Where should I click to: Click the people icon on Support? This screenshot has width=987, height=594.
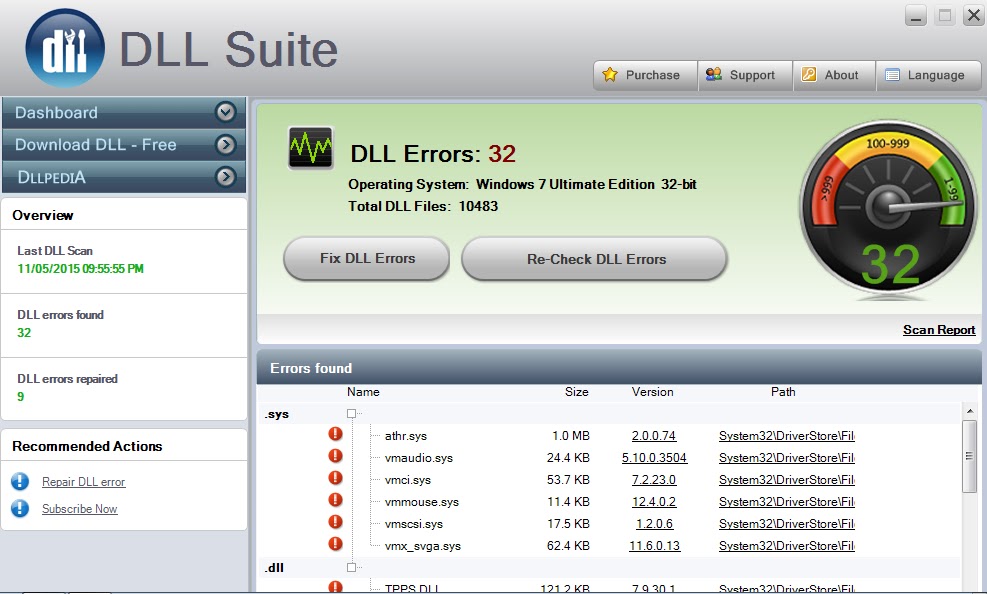coord(713,74)
